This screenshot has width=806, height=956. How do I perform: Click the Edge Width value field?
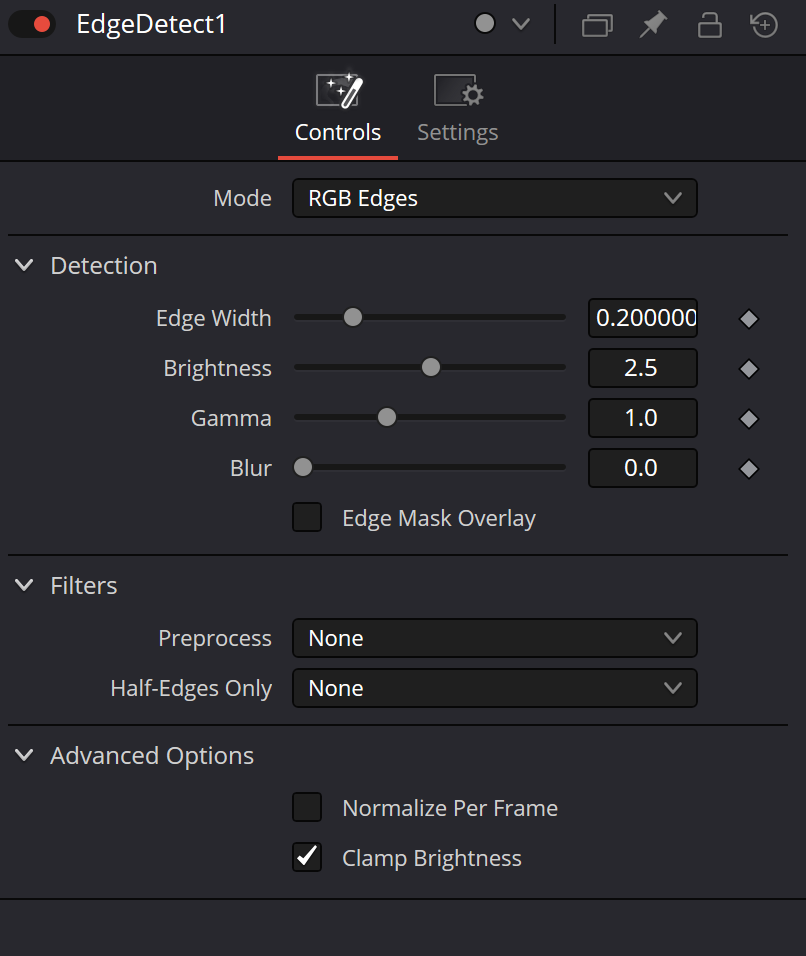(x=643, y=318)
